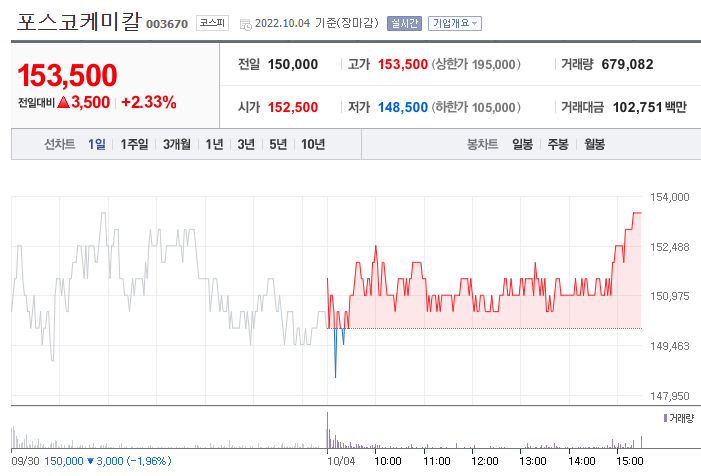Select the 3개월 line chart tab
The image size is (701, 476).
pos(177,144)
